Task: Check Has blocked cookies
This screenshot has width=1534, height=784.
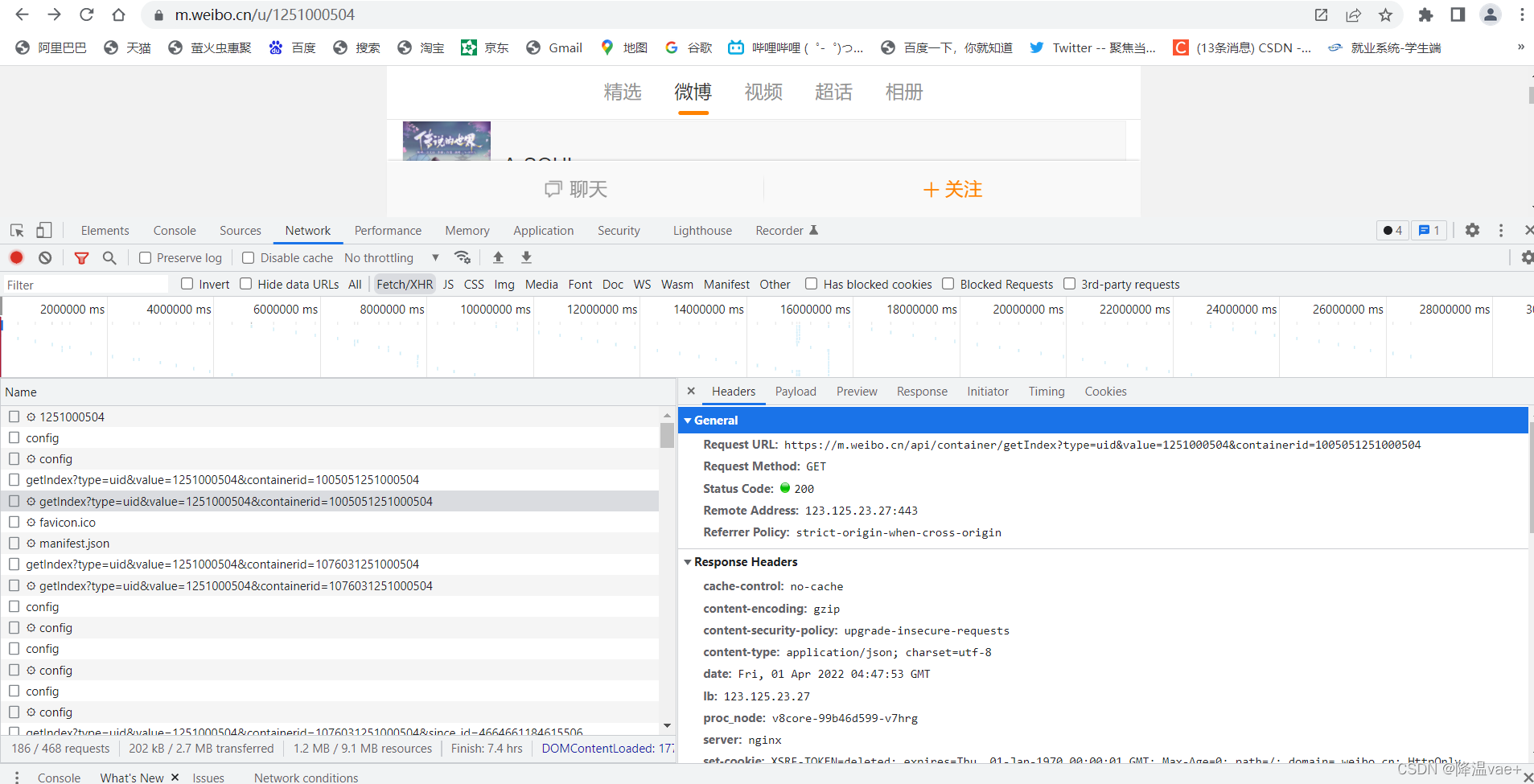Action: (812, 284)
